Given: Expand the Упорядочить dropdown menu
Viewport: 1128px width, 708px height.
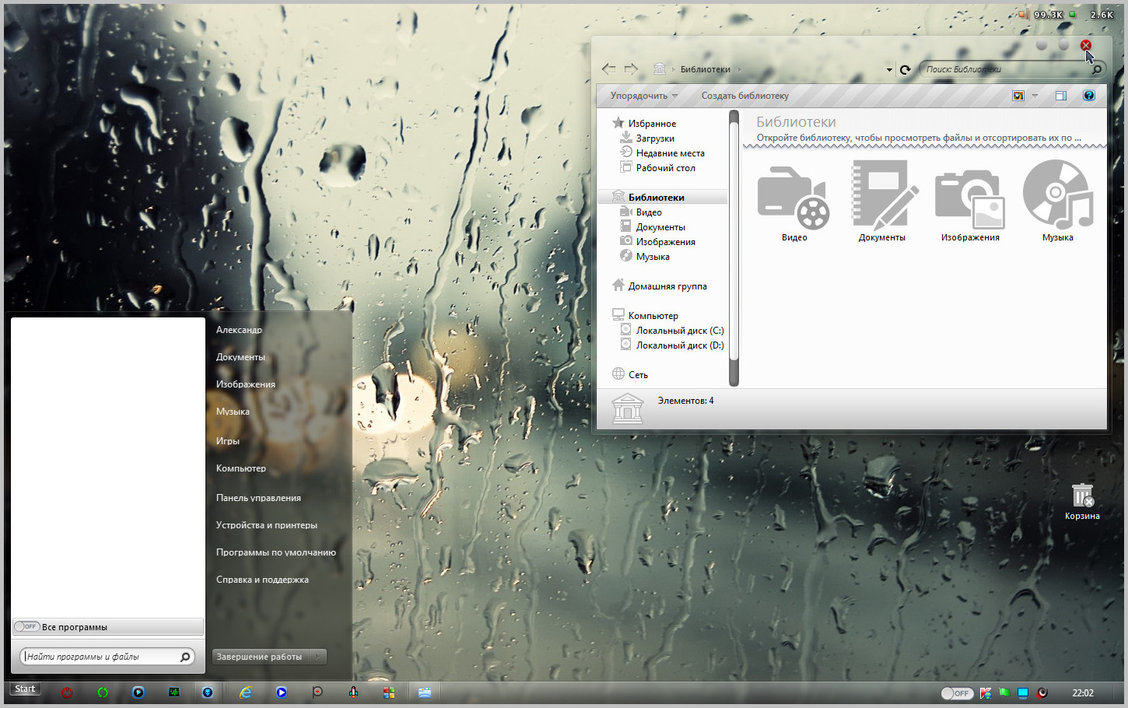Looking at the screenshot, I should (644, 96).
